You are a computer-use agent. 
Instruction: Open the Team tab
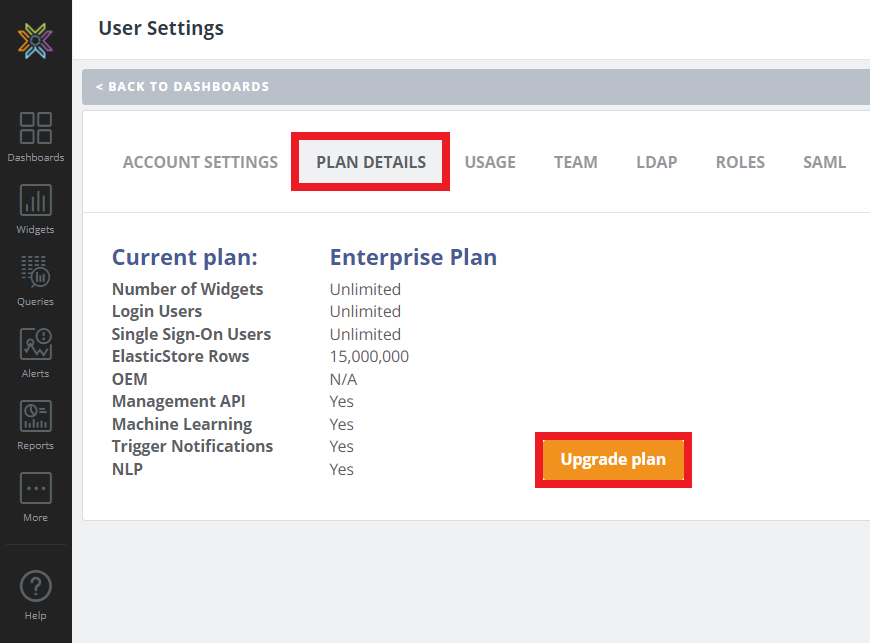pos(576,162)
